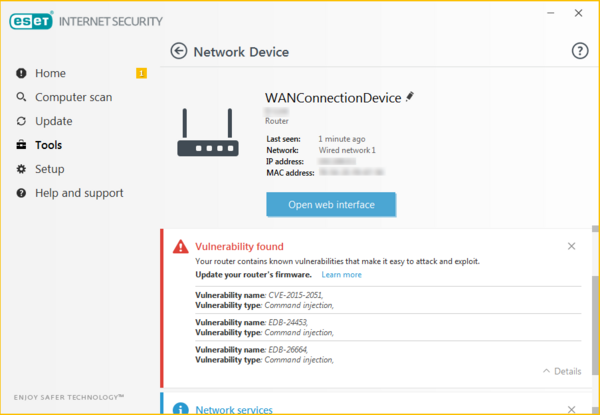Open the Home section
This screenshot has width=600, height=415.
tap(50, 73)
